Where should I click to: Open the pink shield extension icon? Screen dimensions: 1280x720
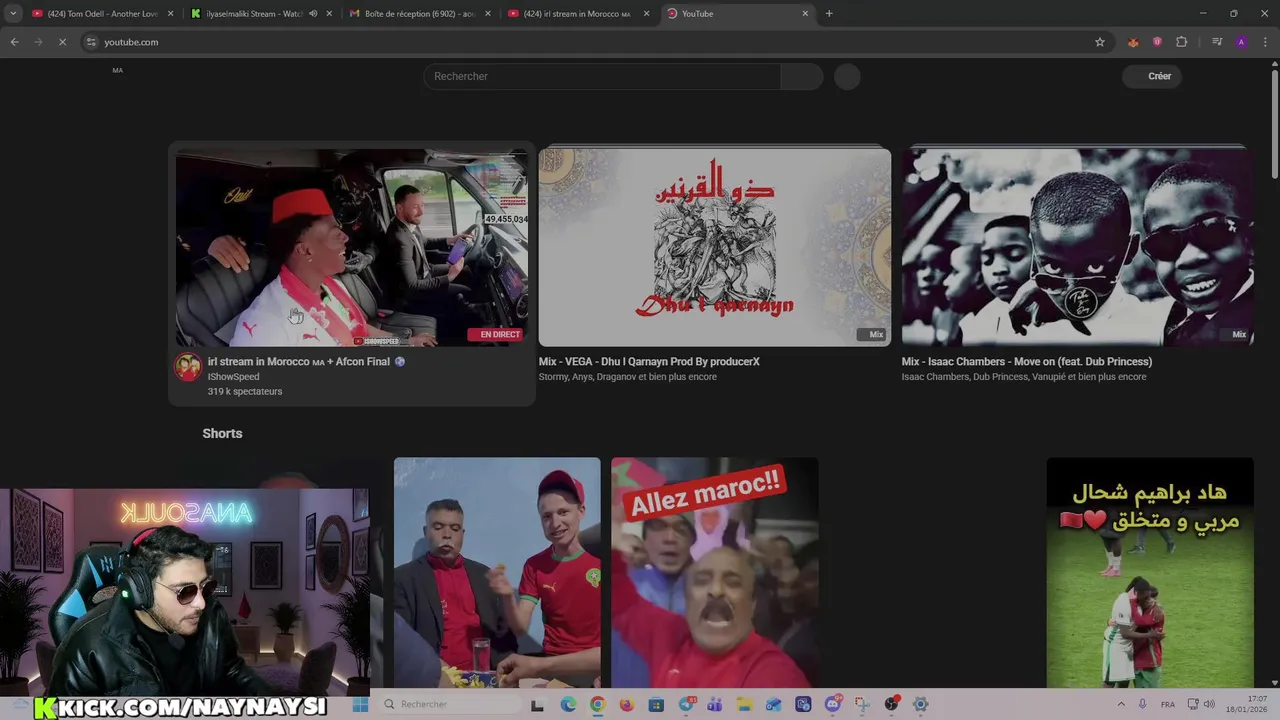click(1157, 42)
